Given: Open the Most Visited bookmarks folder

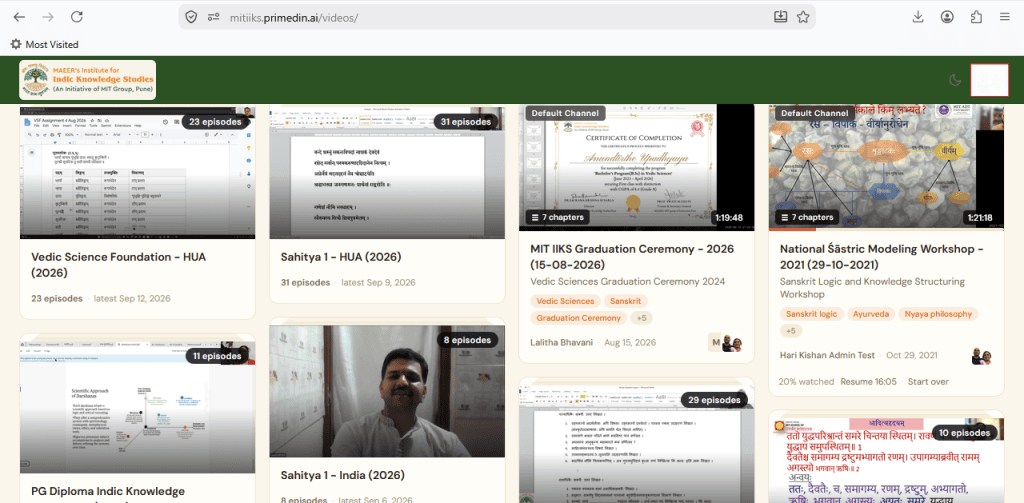Looking at the screenshot, I should (44, 44).
